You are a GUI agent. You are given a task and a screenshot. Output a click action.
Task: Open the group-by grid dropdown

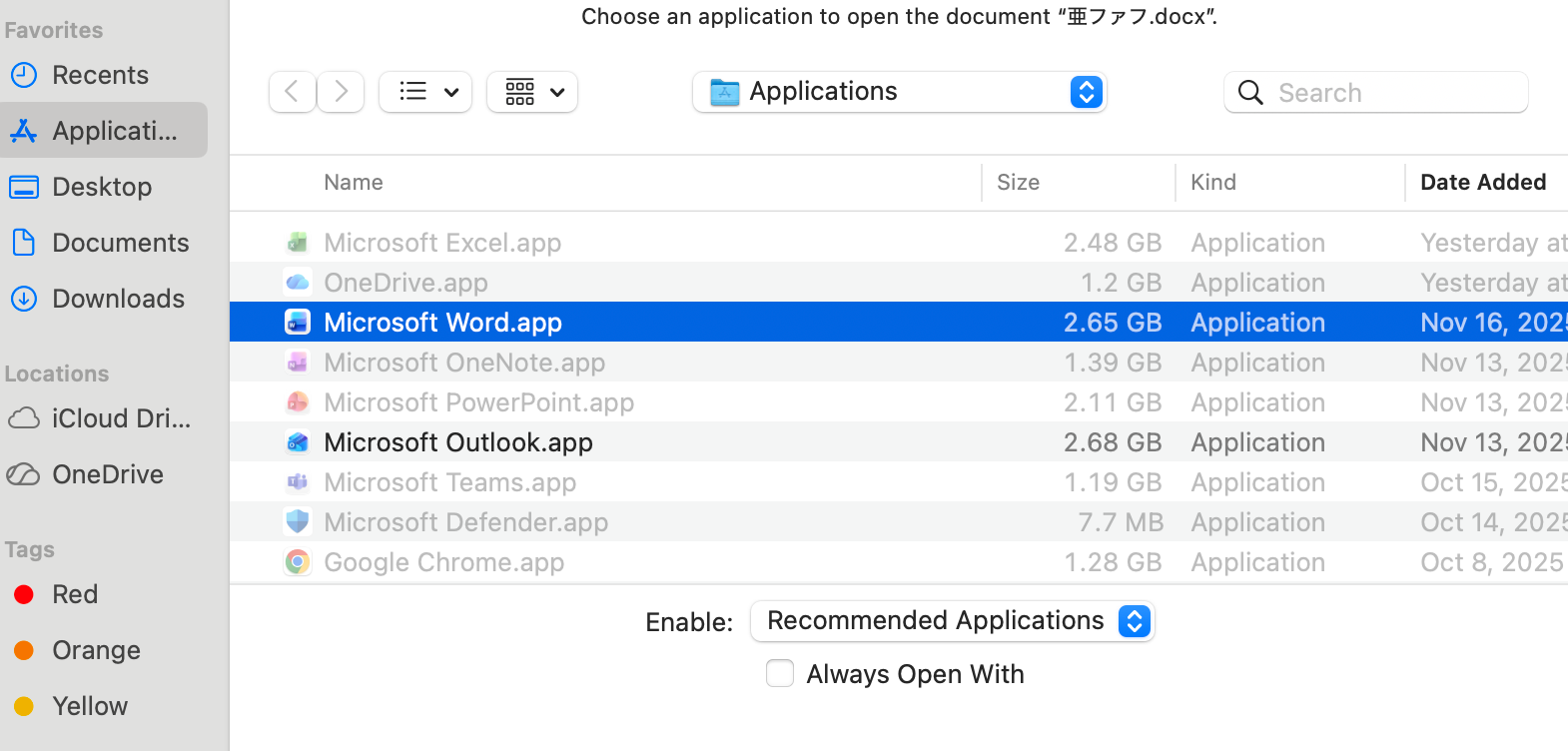tap(532, 92)
